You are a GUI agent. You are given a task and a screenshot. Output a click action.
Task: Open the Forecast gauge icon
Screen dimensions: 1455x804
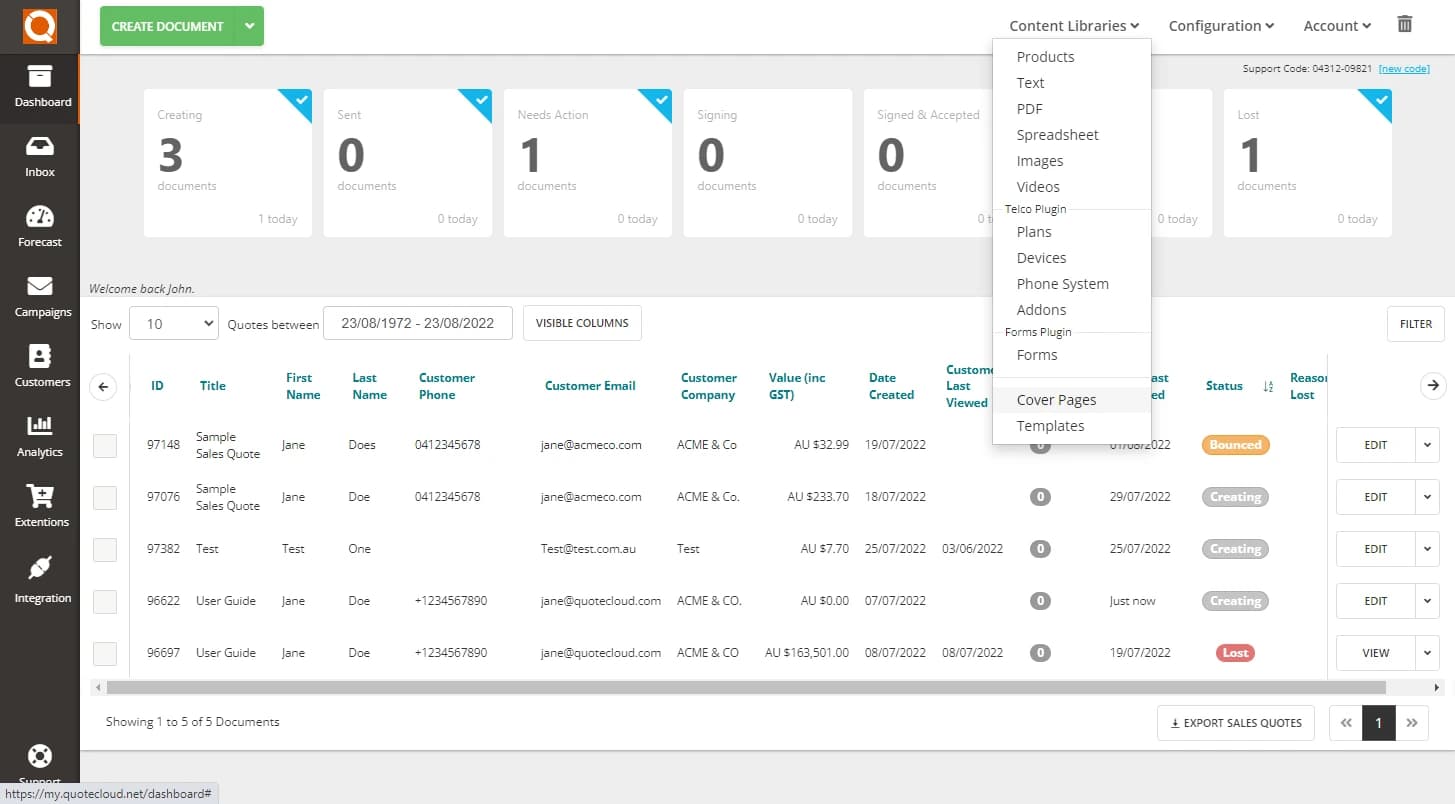[40, 218]
